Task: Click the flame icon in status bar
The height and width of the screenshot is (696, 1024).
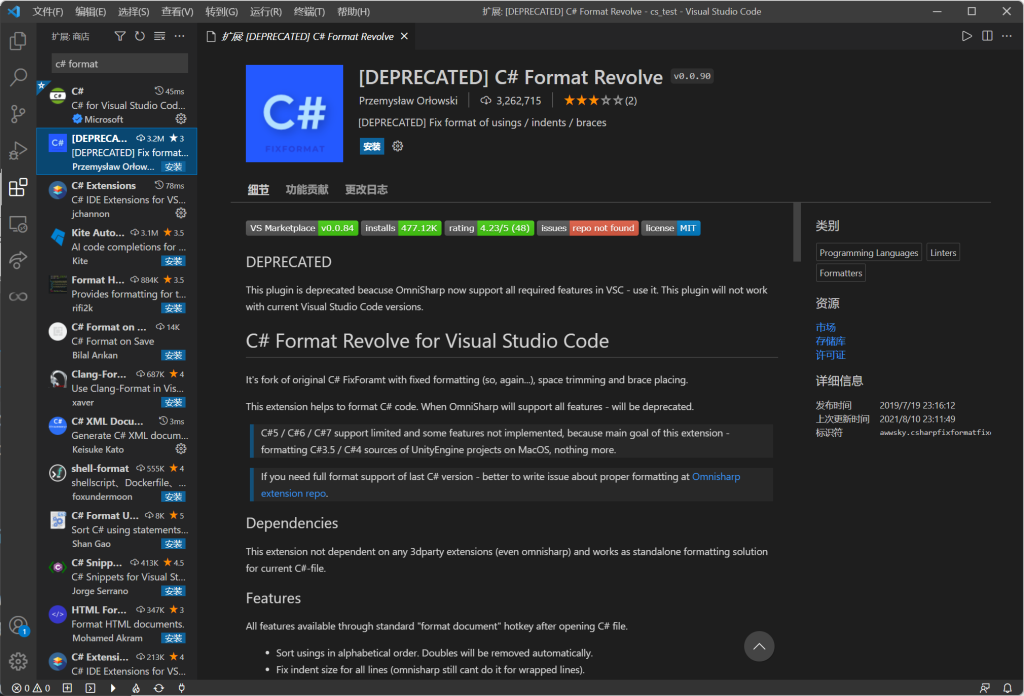Action: tap(136, 688)
